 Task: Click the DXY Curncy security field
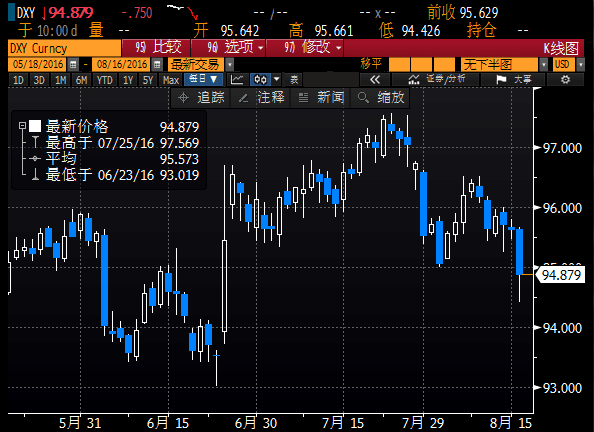click(x=64, y=48)
